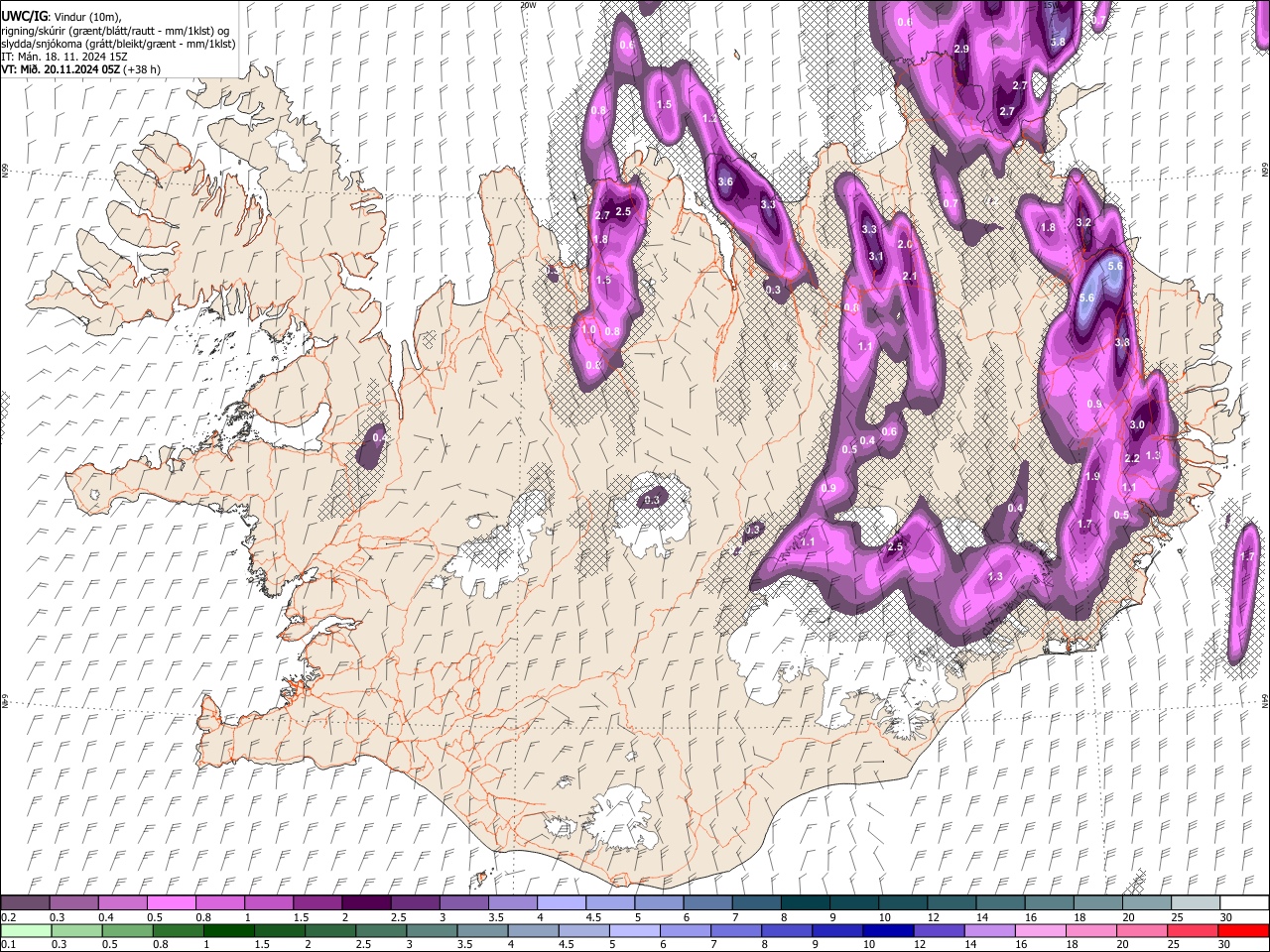Click the 'IT: Mán. 18. 11. 2024 15Z' line
Screen dimensions: 1270x952
pos(64,57)
